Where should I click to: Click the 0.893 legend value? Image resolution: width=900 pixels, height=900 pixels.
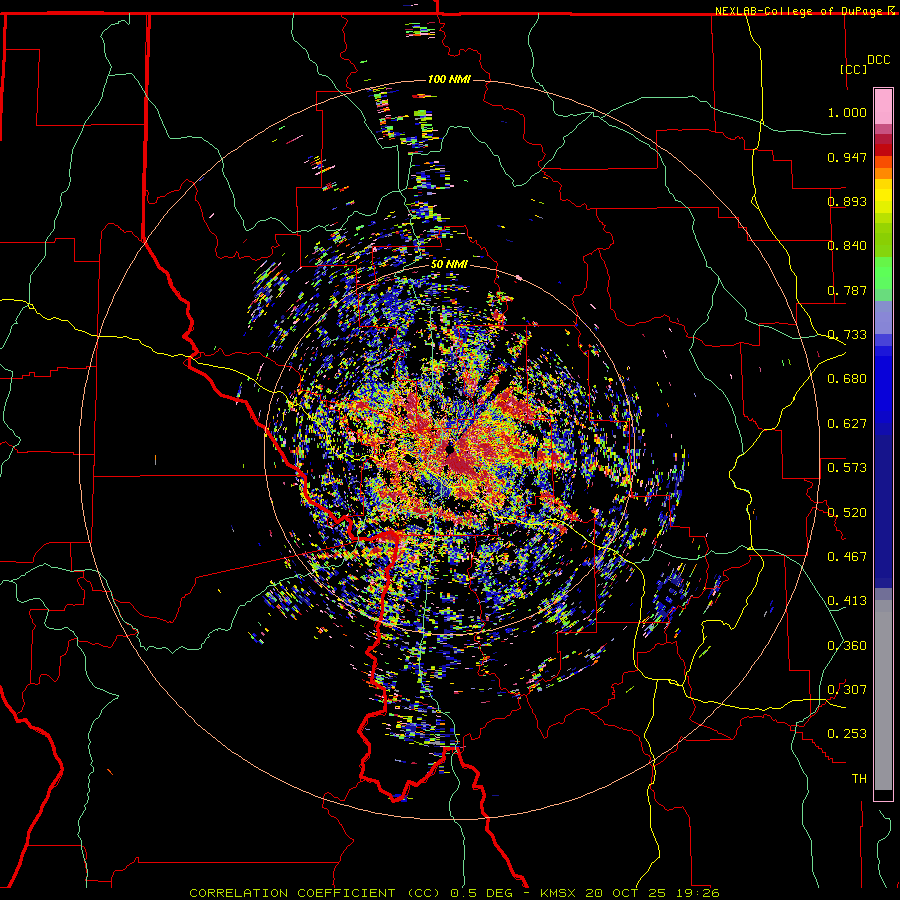pyautogui.click(x=847, y=201)
